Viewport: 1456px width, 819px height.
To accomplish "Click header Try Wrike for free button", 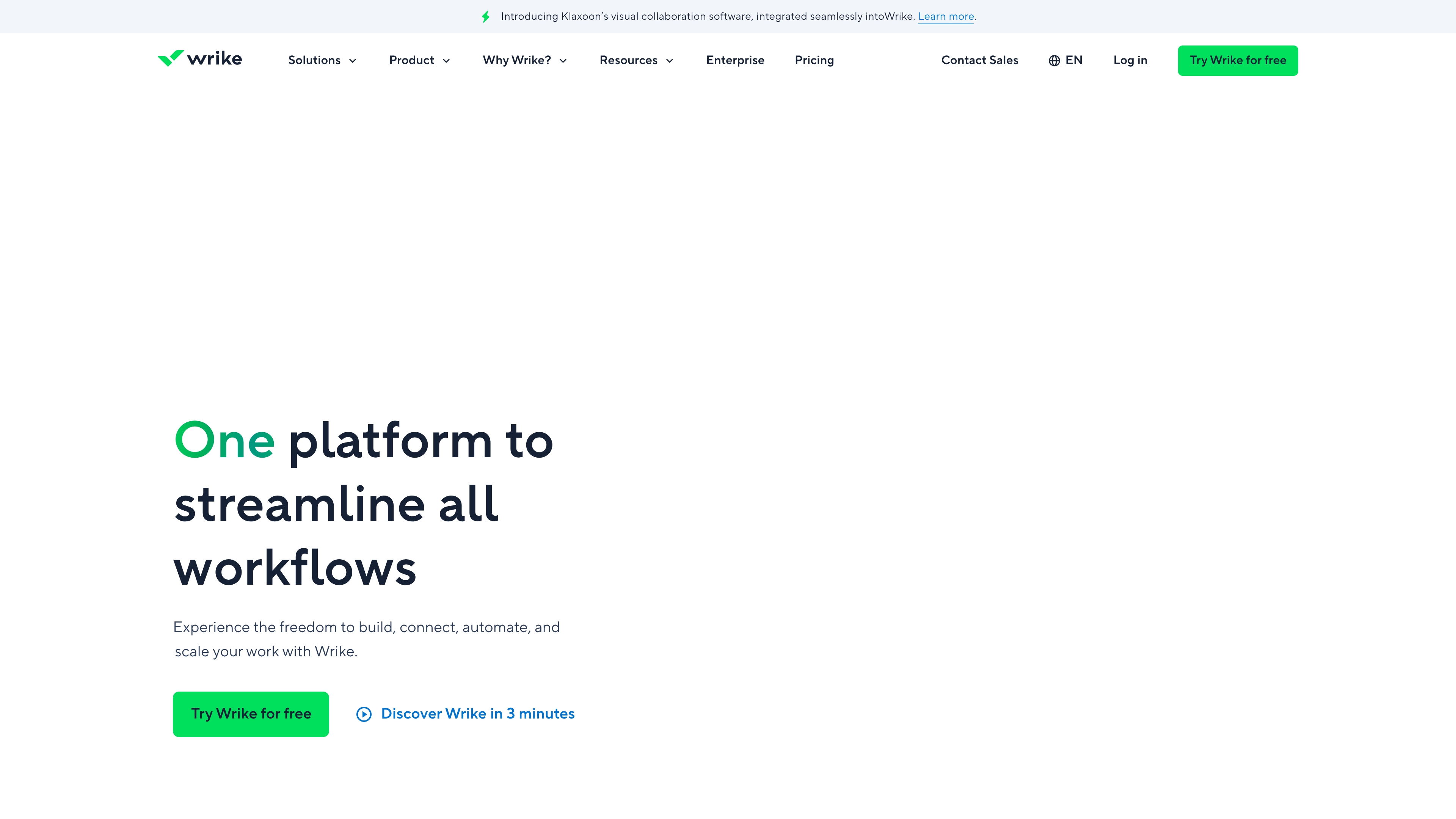I will tap(1238, 61).
